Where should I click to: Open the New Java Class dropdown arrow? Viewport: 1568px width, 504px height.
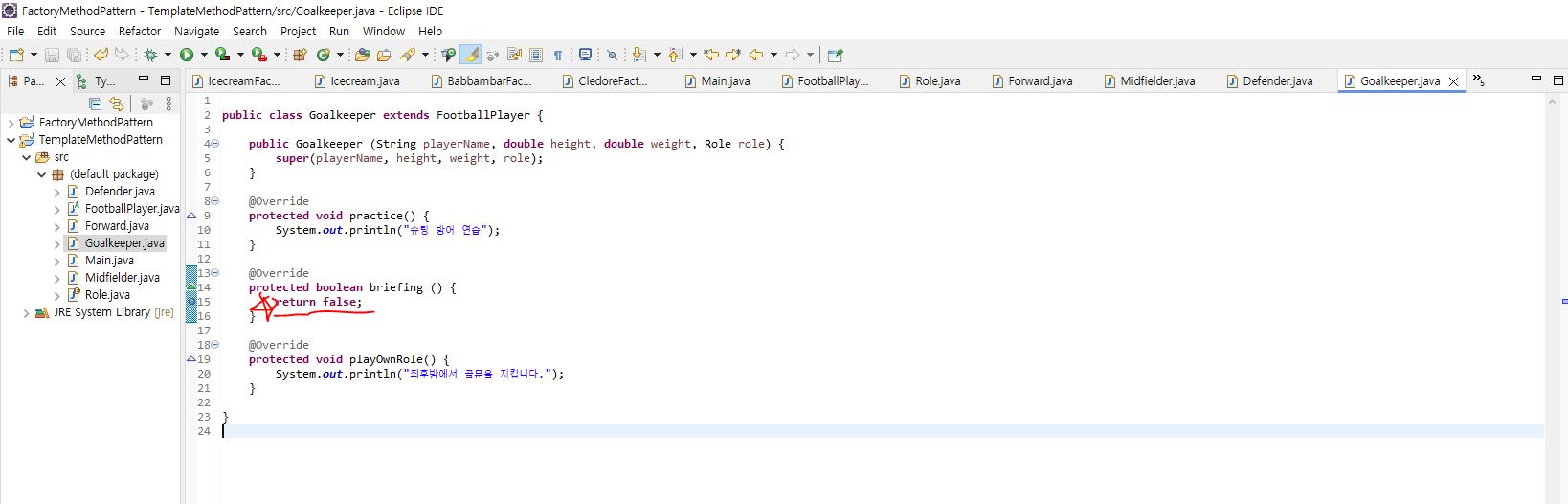click(340, 55)
